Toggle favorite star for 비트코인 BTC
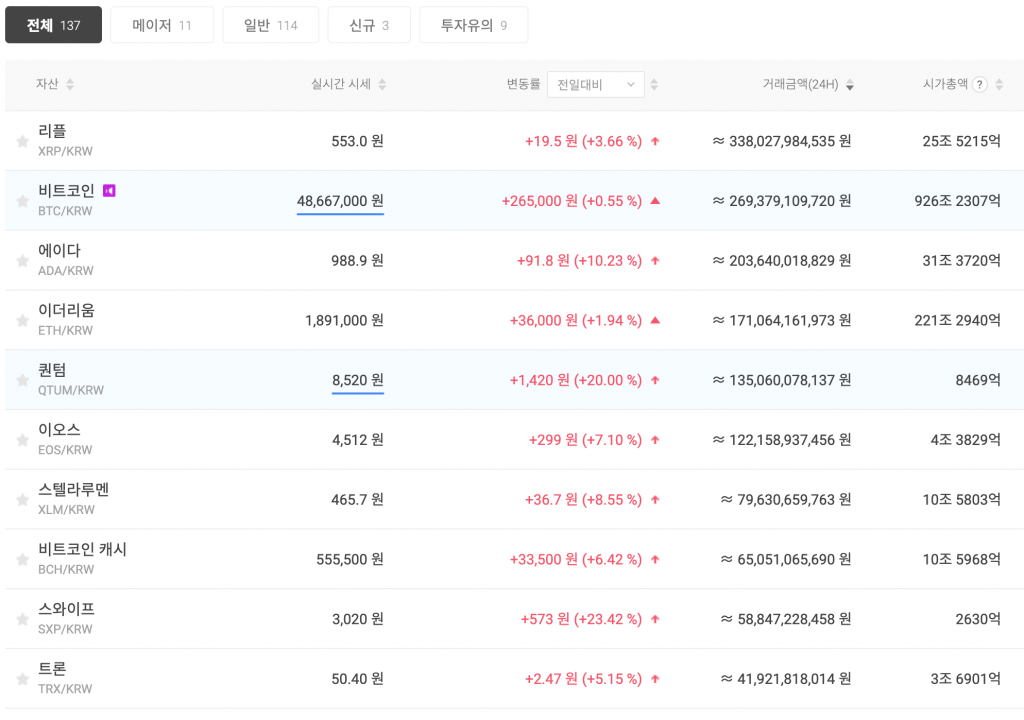Image resolution: width=1024 pixels, height=720 pixels. tap(22, 202)
